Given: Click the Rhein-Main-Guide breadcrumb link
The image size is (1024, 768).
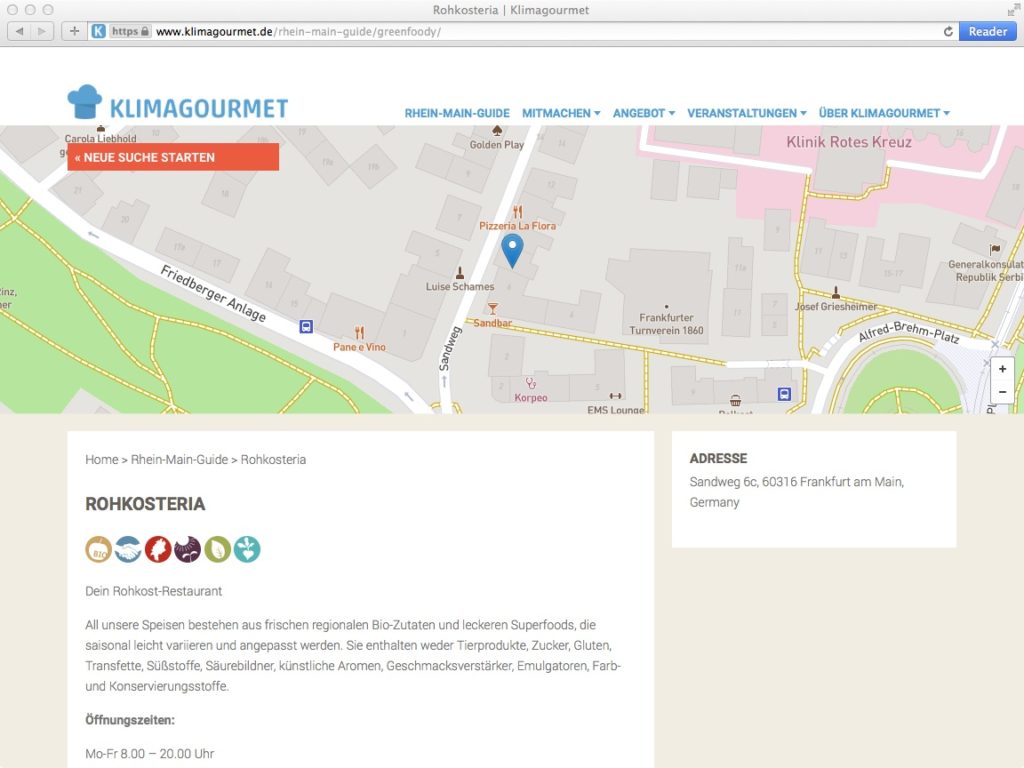Looking at the screenshot, I should pyautogui.click(x=180, y=459).
